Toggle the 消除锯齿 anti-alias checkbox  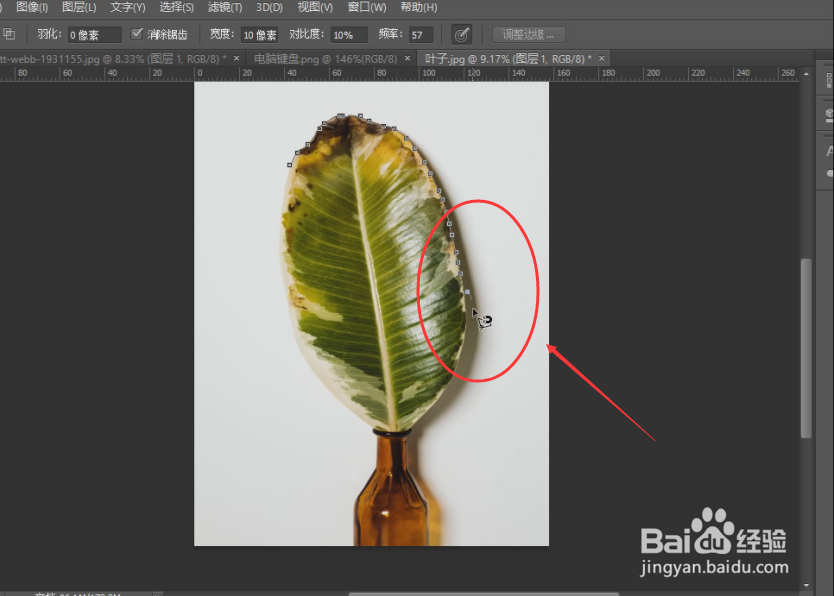click(137, 34)
